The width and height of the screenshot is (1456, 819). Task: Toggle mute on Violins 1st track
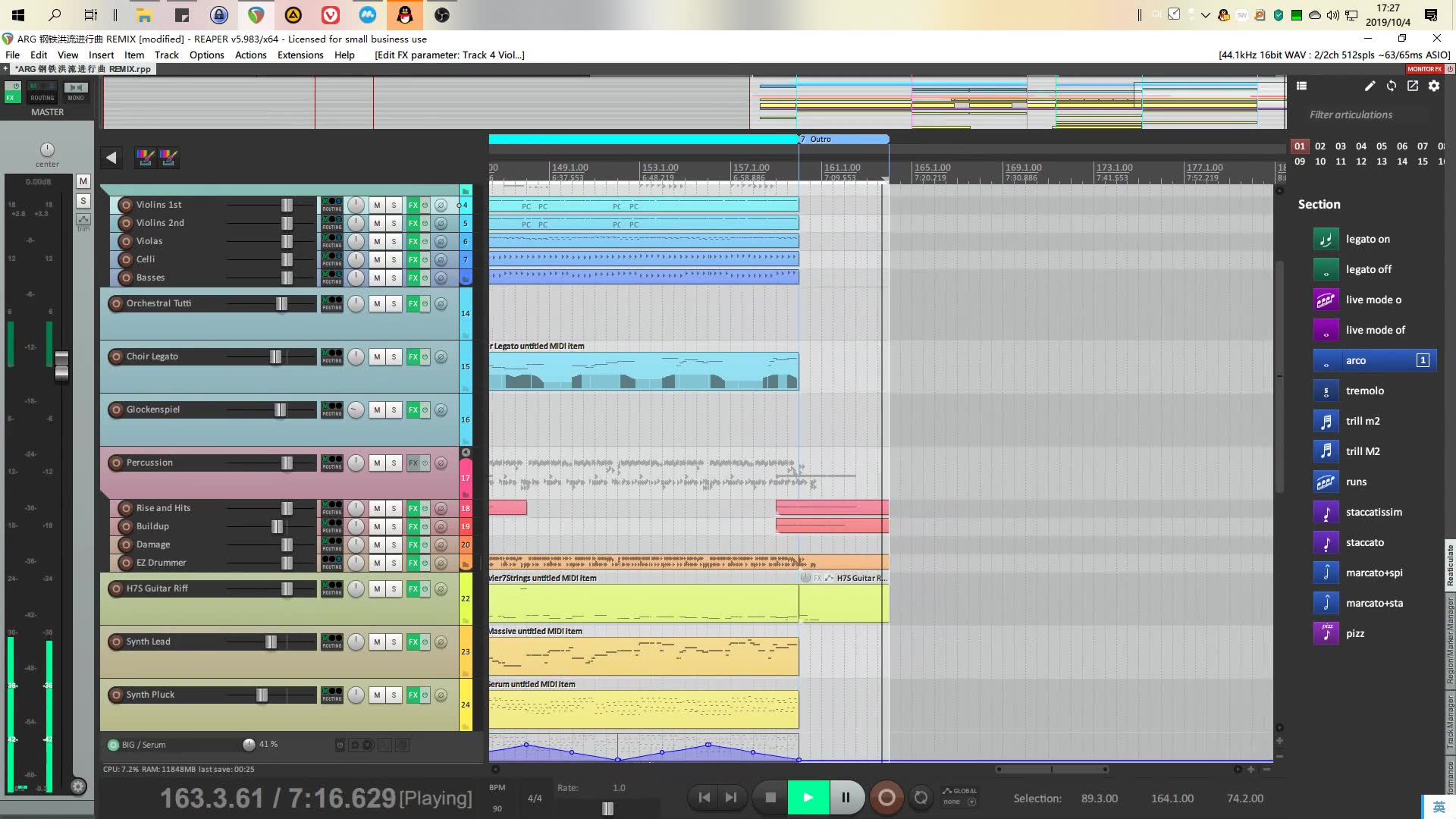[377, 205]
